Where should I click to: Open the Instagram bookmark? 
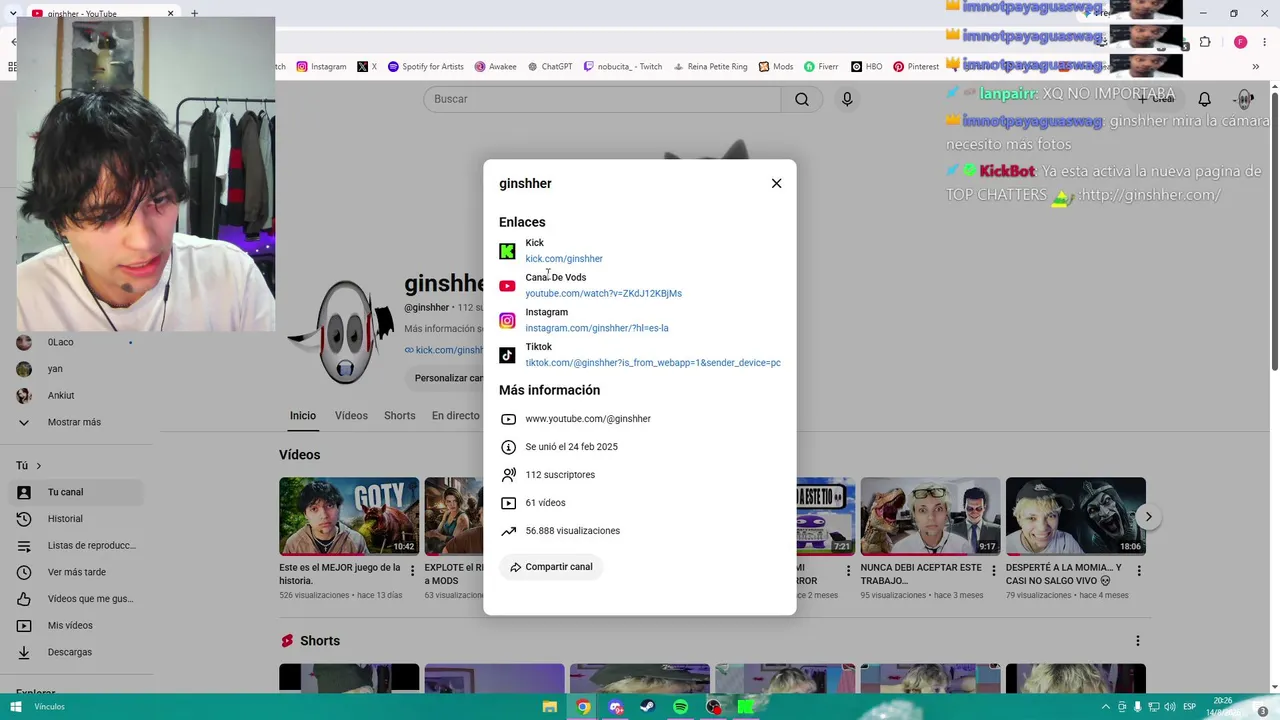click(x=321, y=67)
